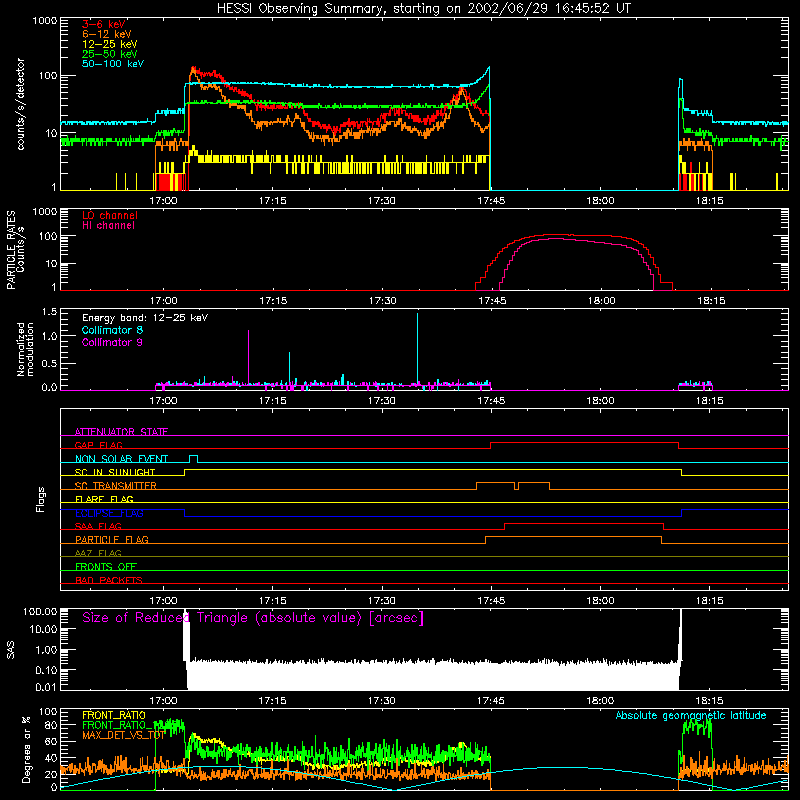800x800 pixels.
Task: Click the tallest cyan Collimator 8 spike
Action: point(417,348)
